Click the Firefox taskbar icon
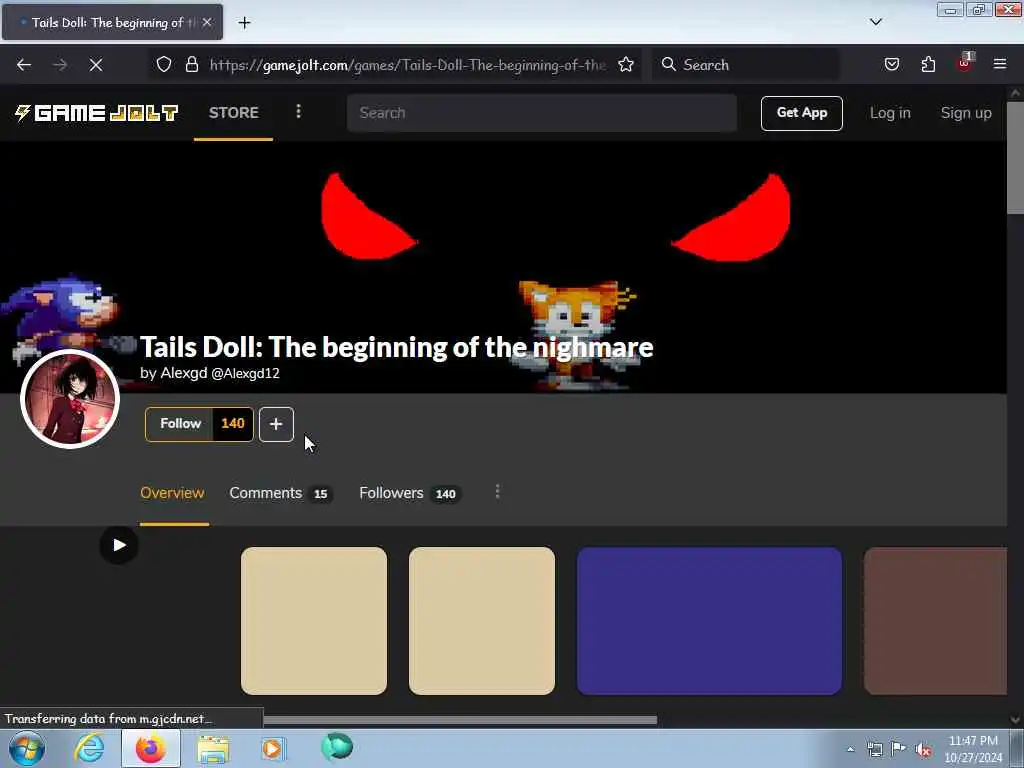The width and height of the screenshot is (1024, 768). [151, 748]
